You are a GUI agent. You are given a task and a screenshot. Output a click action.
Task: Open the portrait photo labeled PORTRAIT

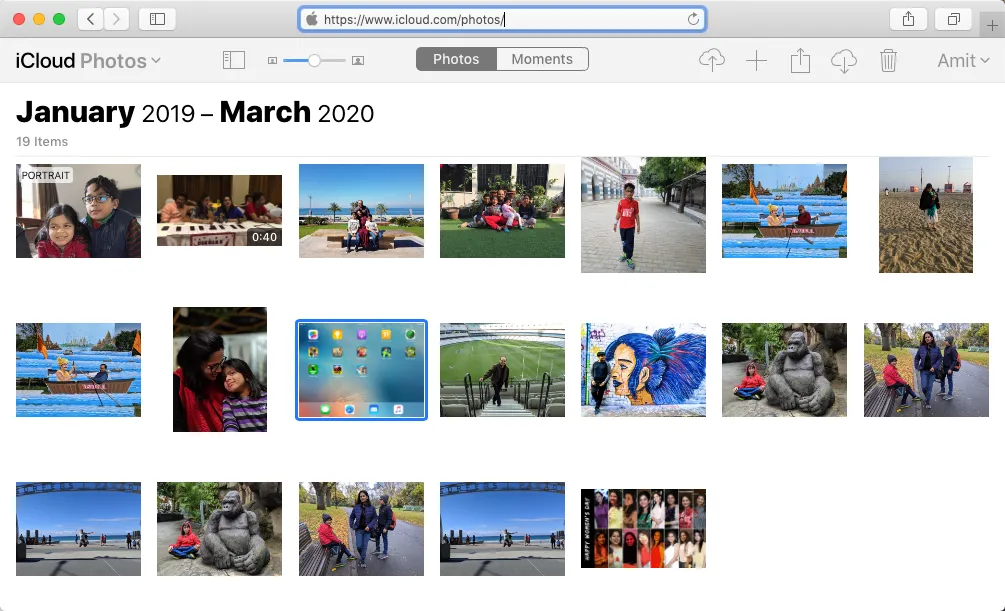coord(78,210)
